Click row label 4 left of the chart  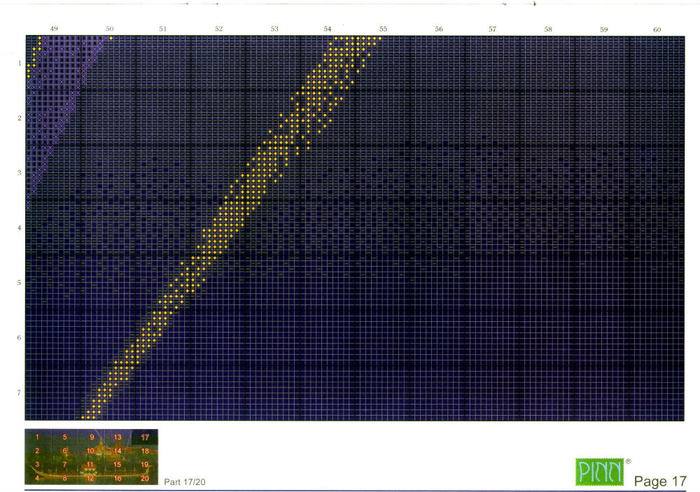(x=19, y=228)
